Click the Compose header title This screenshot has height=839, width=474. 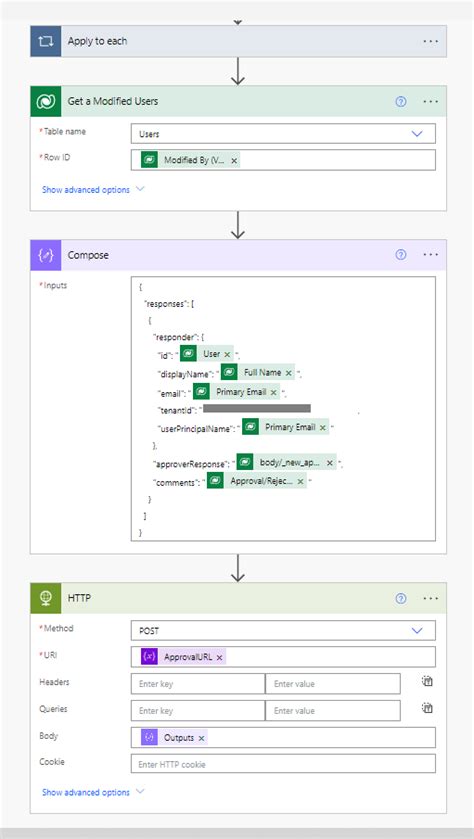coord(88,255)
